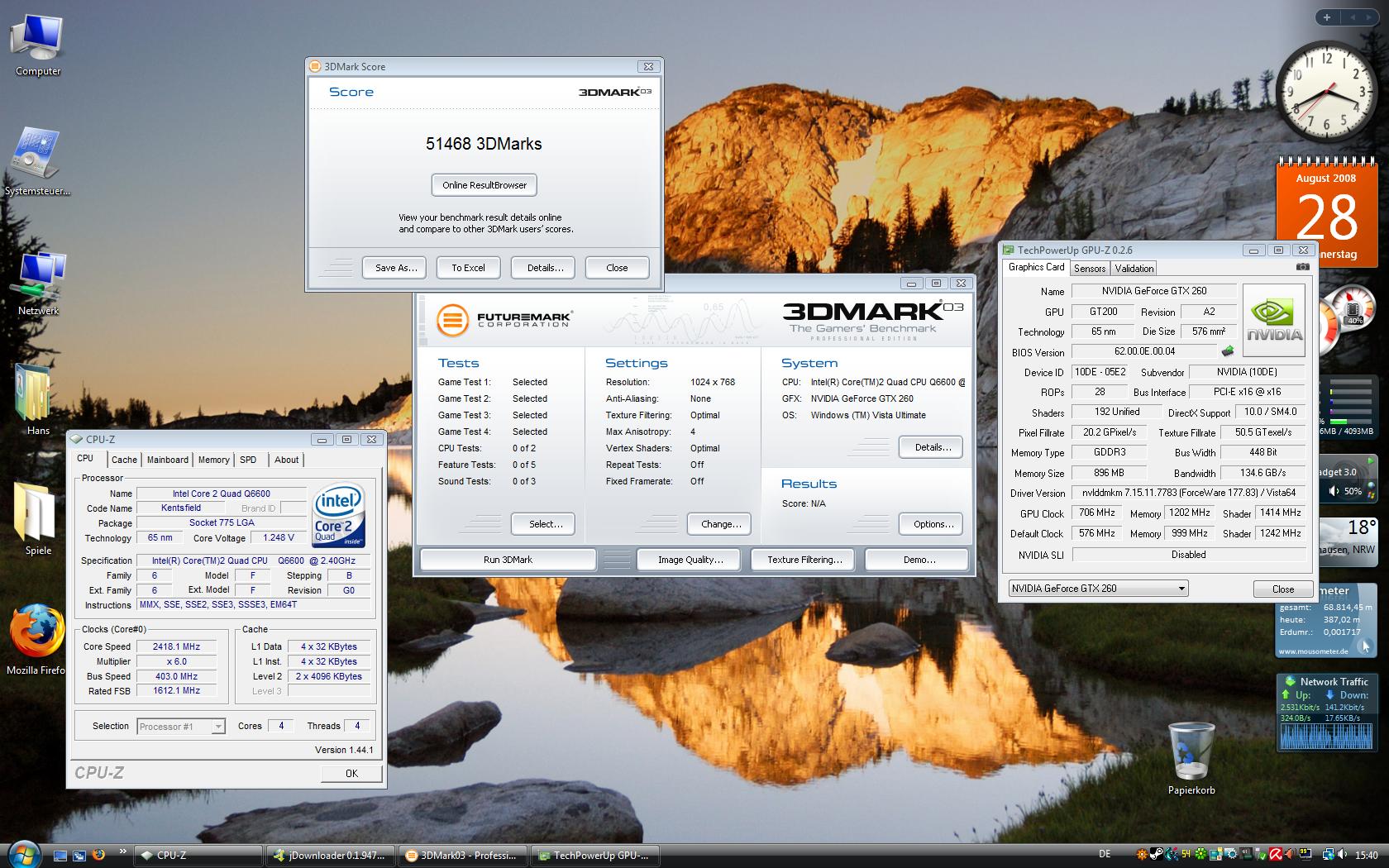Click the green ICQ flower tray icon

tap(1201, 856)
